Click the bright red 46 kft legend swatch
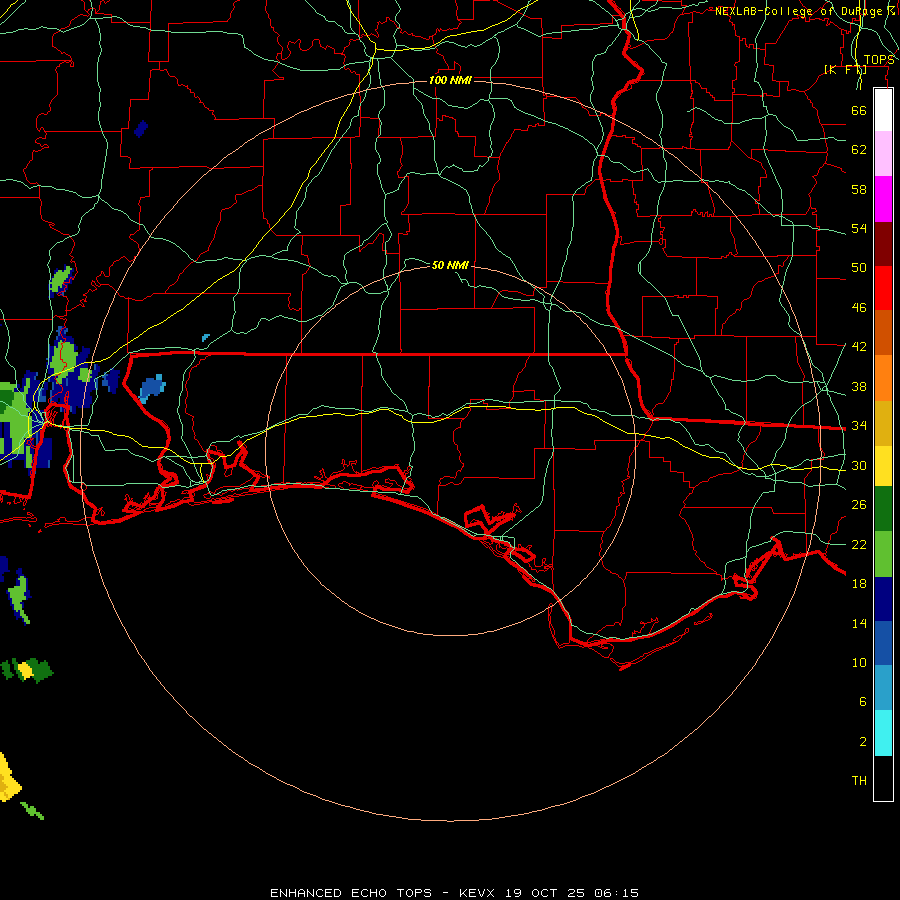 (x=883, y=288)
